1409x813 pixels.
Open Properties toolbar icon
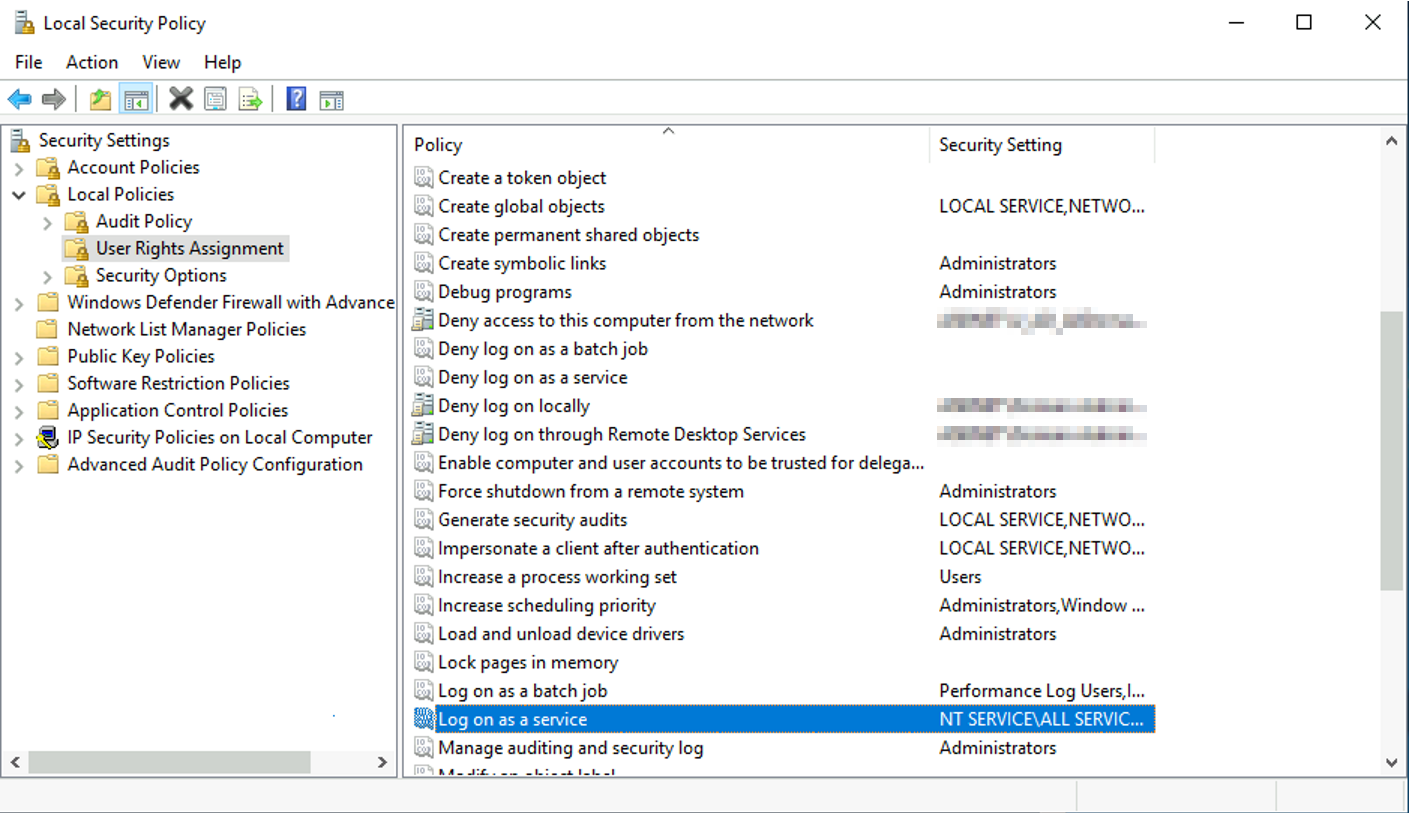click(216, 99)
